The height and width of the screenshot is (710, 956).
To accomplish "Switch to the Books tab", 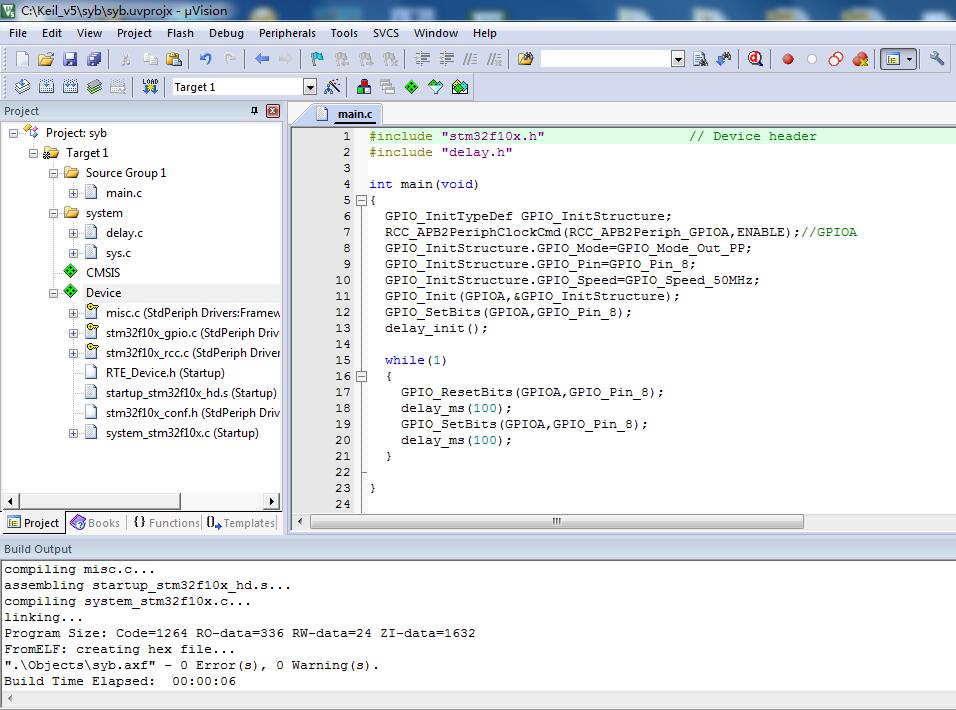I will (96, 523).
